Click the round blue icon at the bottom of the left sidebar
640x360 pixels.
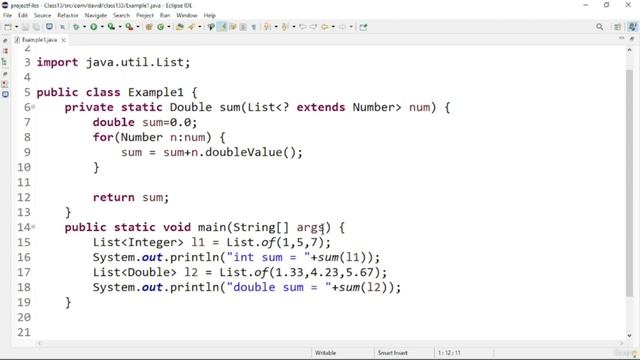tap(5, 94)
